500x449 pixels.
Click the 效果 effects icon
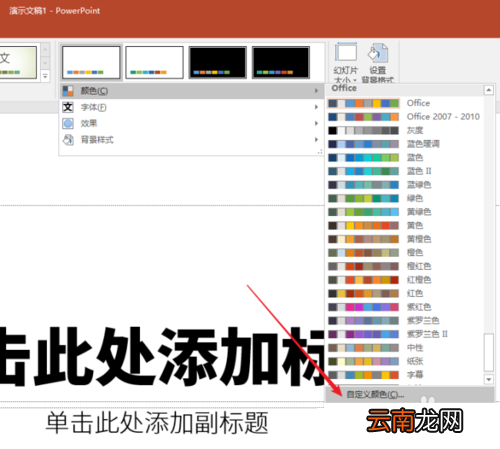click(x=68, y=123)
